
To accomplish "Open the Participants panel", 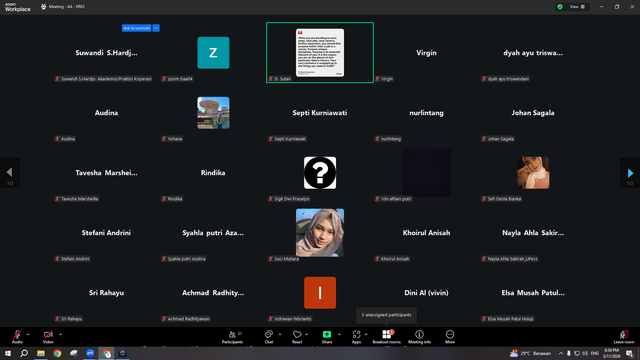I will 232,337.
